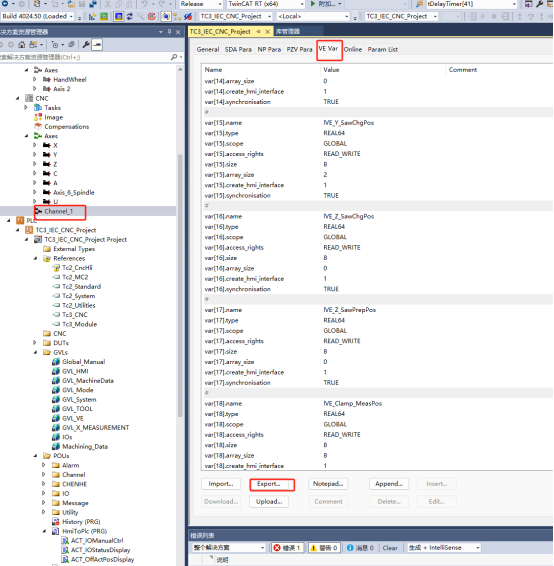The height and width of the screenshot is (566, 554).
Task: Click the navigate backward arrow icon
Action: point(5,4)
